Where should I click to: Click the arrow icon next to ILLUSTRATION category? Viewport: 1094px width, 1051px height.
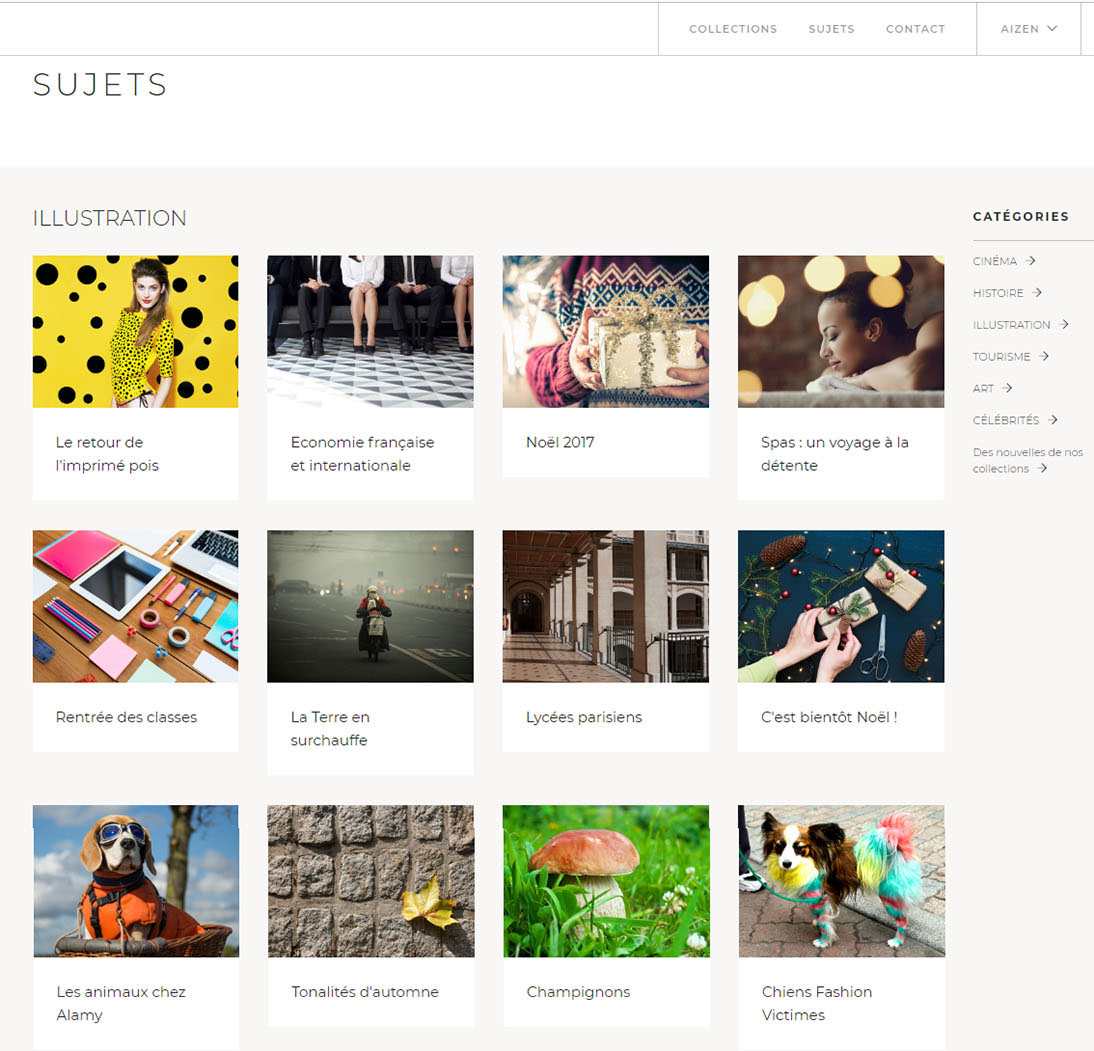click(1063, 325)
